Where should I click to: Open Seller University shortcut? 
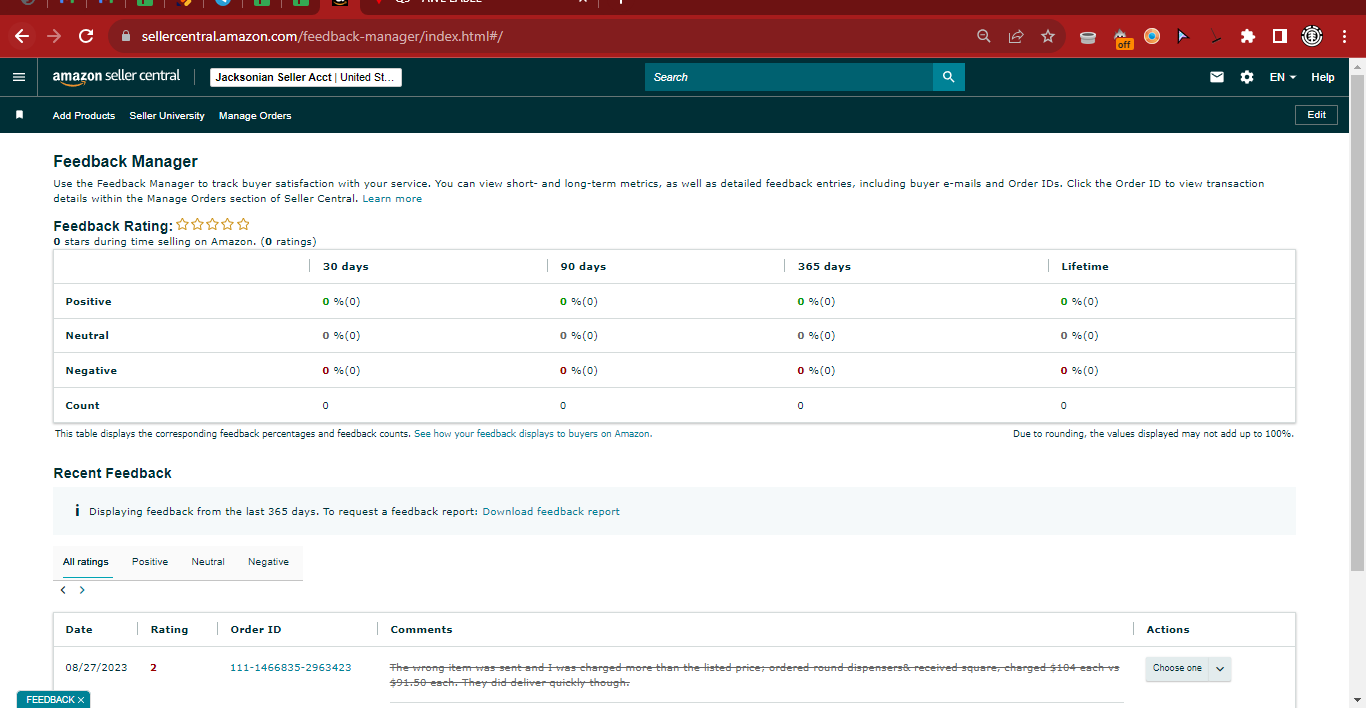click(x=167, y=116)
